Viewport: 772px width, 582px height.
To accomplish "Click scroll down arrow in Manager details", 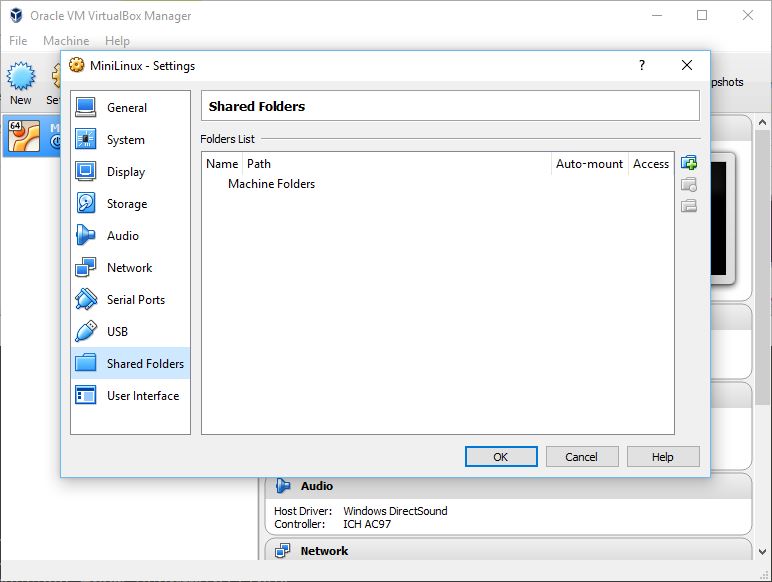I will coord(762,551).
